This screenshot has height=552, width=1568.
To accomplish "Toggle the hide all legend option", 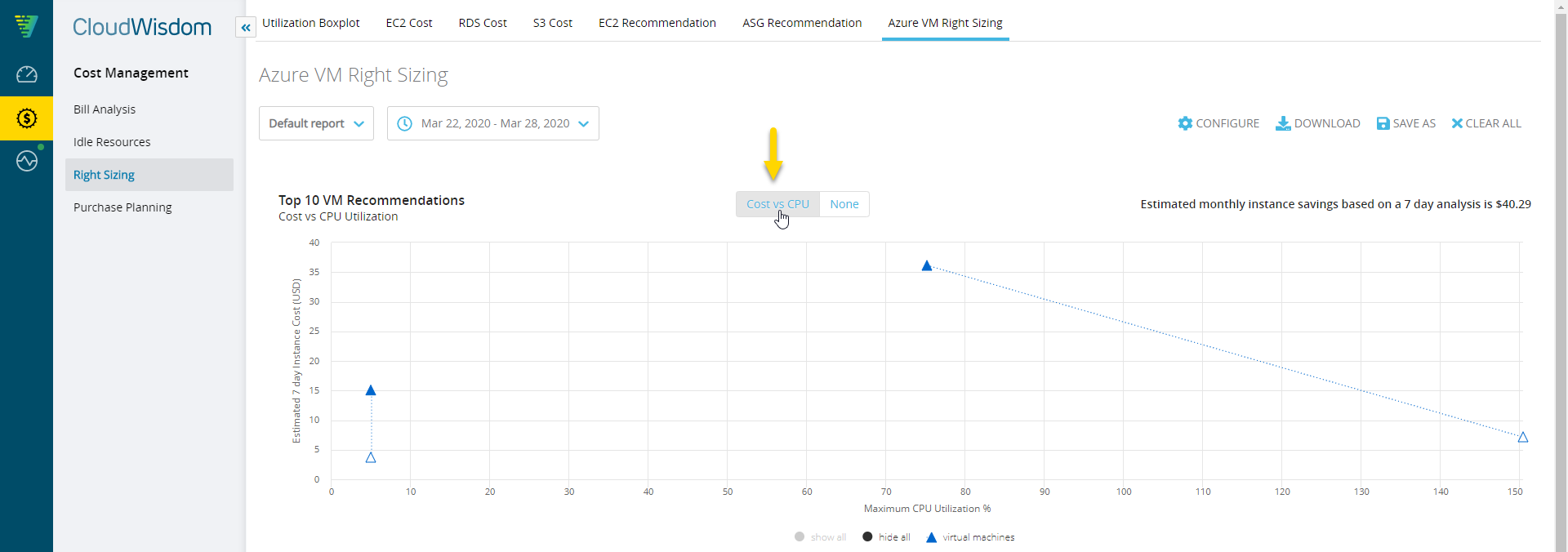I will coord(886,537).
